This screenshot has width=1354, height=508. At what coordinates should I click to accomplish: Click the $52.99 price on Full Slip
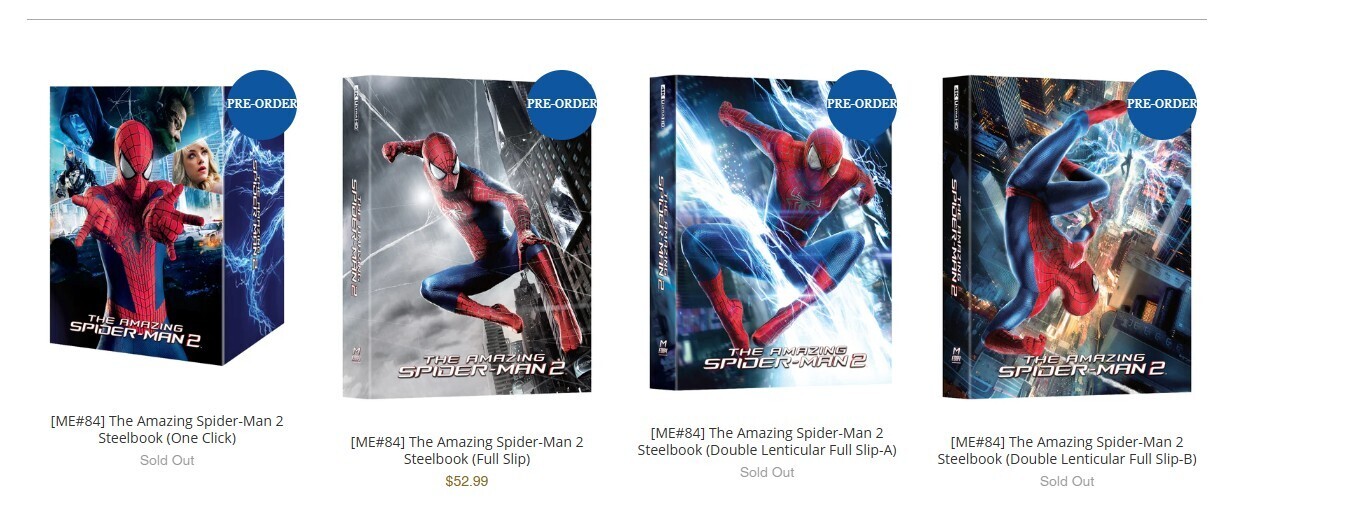coord(467,482)
